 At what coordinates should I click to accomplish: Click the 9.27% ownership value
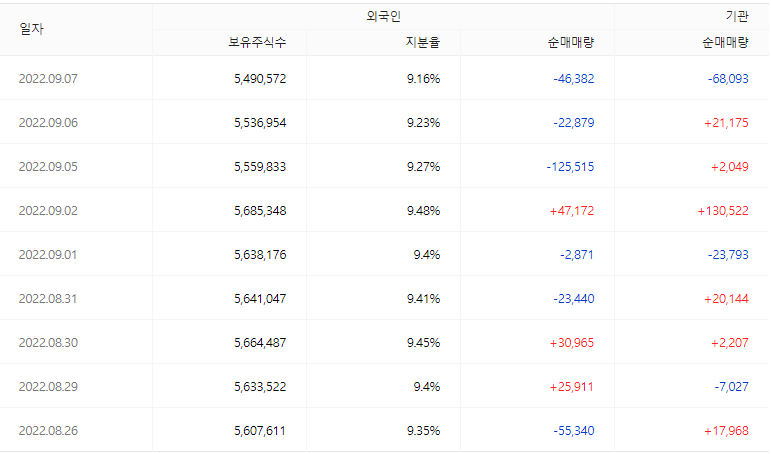point(423,167)
